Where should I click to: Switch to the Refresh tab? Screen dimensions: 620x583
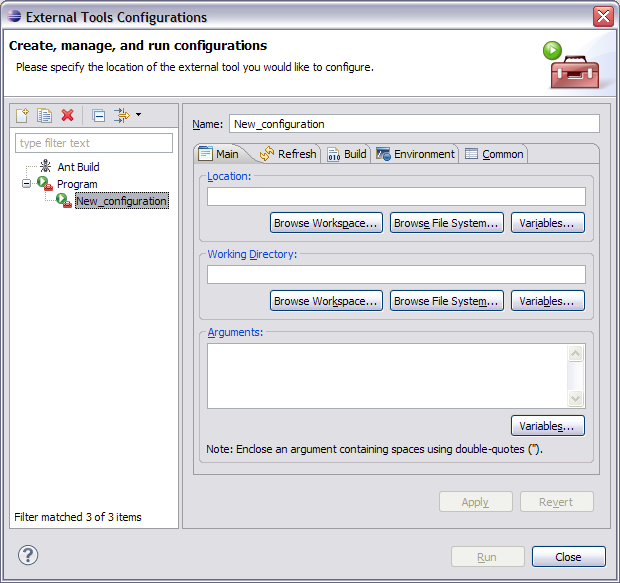tap(289, 154)
